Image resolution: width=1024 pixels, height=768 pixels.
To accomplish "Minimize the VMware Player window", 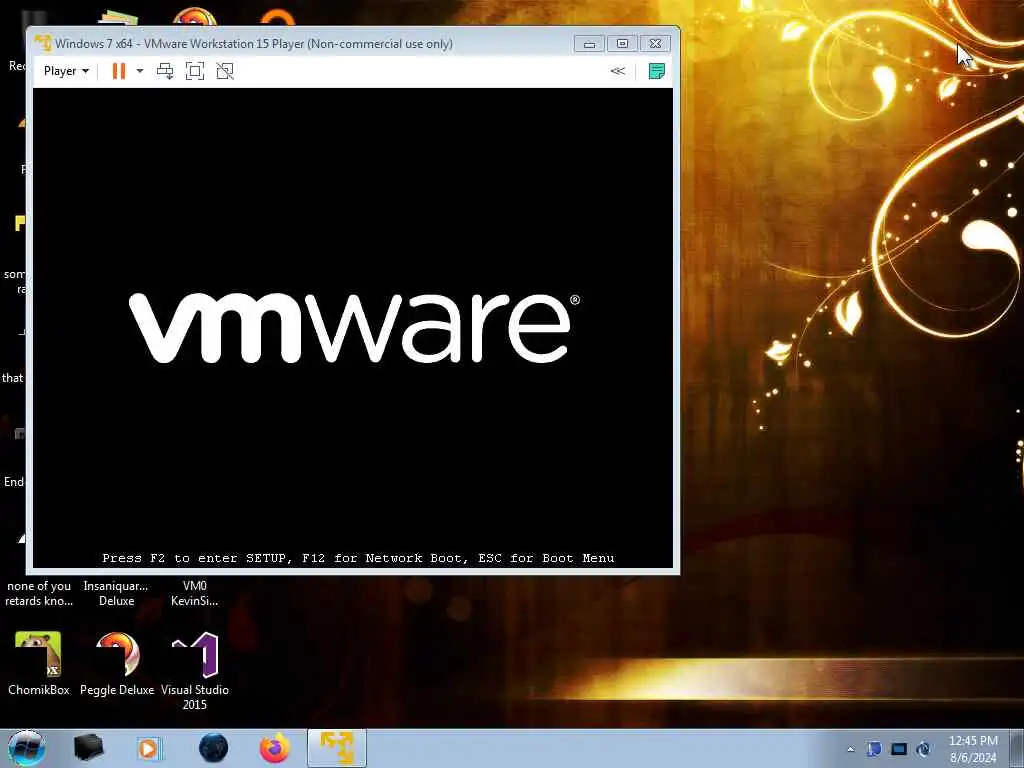I will 590,44.
